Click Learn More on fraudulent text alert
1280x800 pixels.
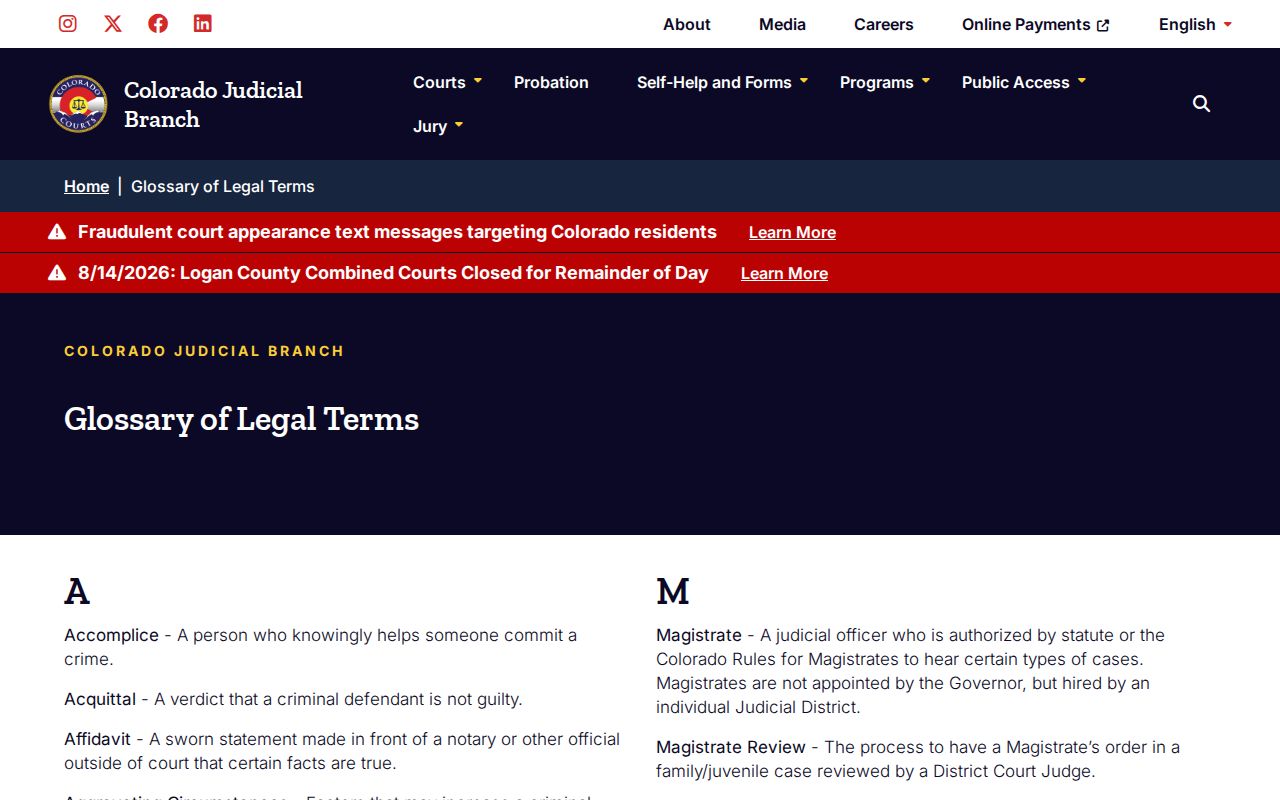[792, 232]
